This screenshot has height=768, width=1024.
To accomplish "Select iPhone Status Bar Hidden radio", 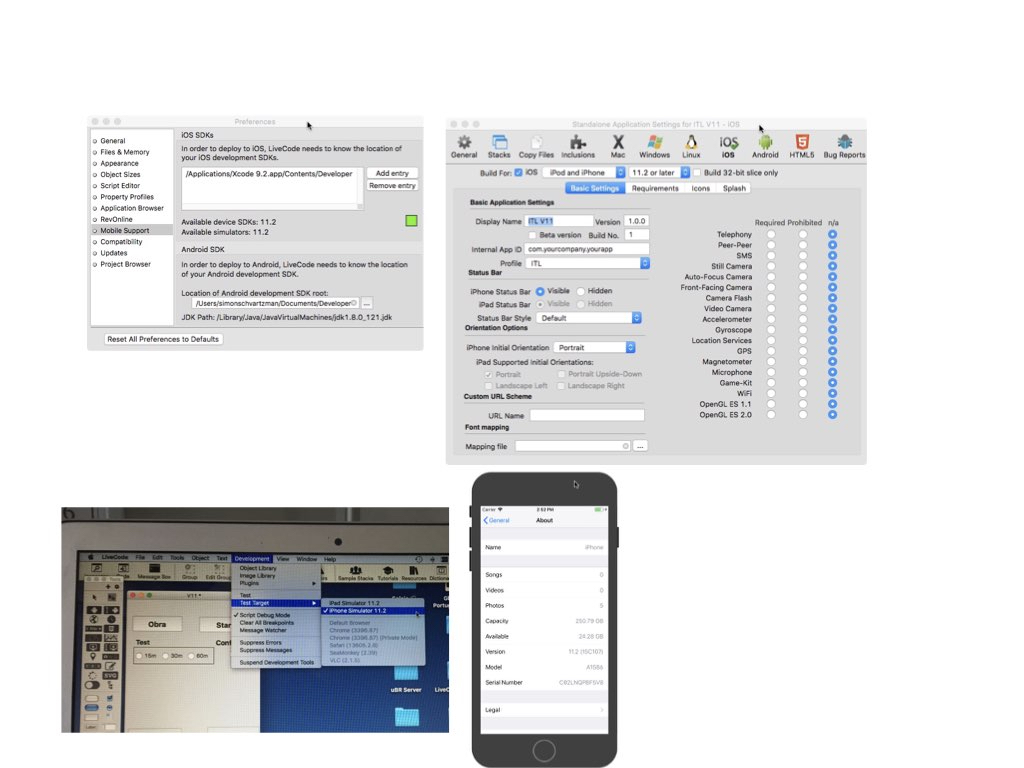I will (581, 291).
